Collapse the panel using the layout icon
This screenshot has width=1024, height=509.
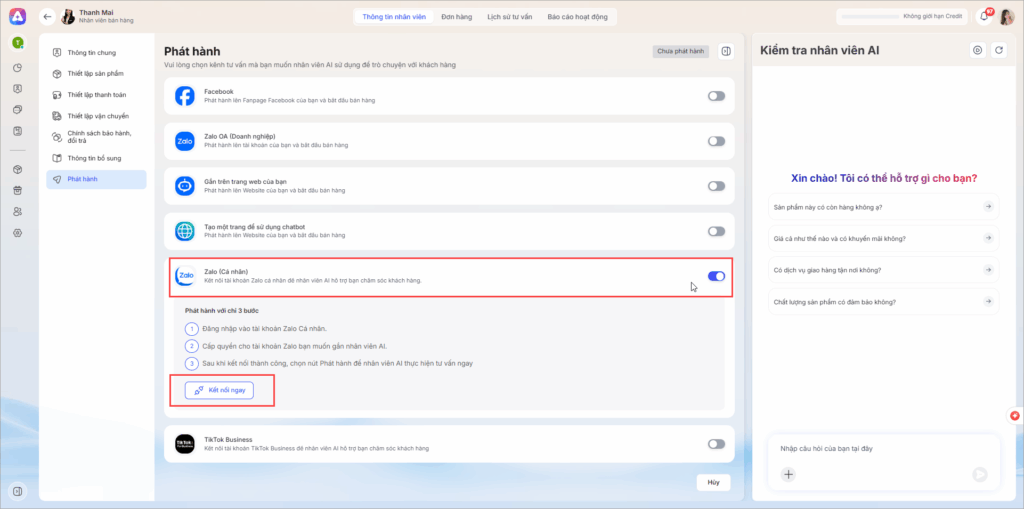click(726, 51)
